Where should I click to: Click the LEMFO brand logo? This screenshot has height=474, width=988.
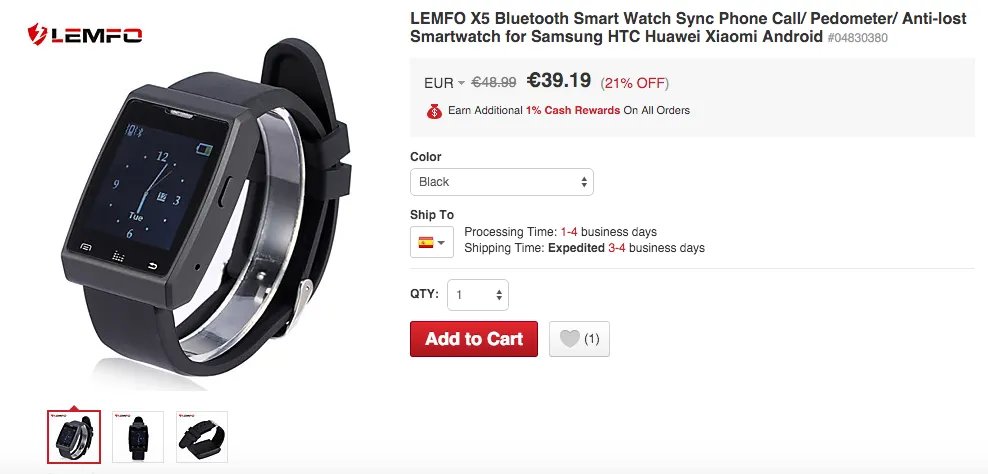click(84, 35)
